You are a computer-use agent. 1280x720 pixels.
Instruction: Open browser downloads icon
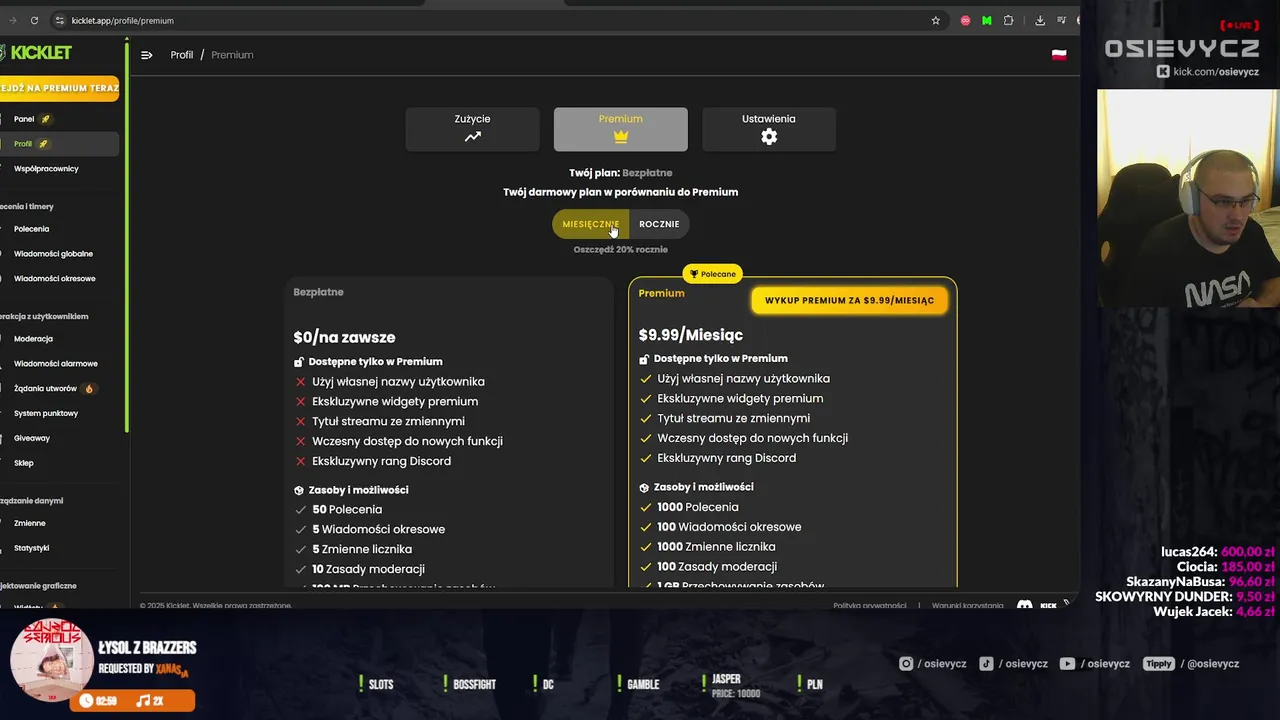[x=1040, y=20]
